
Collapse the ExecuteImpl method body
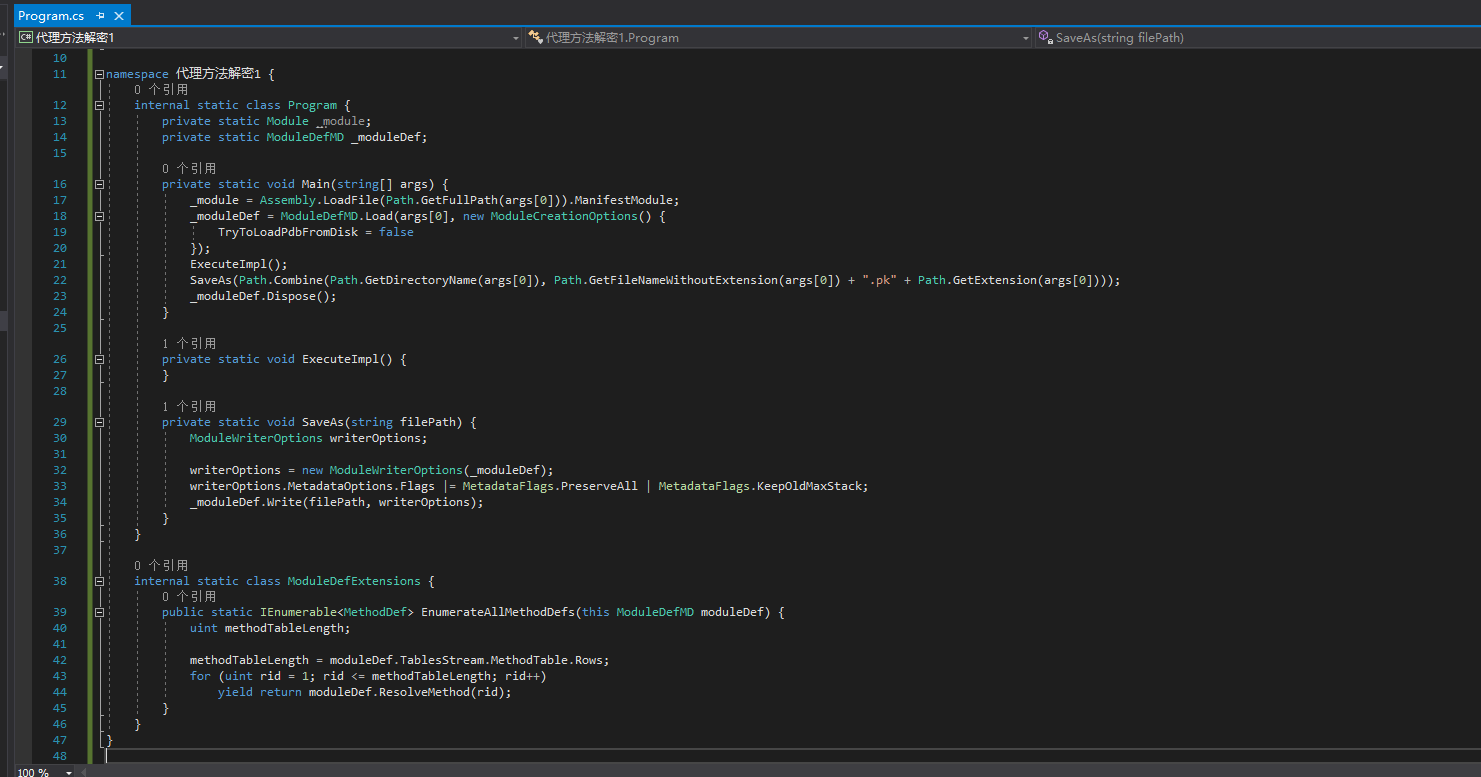[99, 358]
